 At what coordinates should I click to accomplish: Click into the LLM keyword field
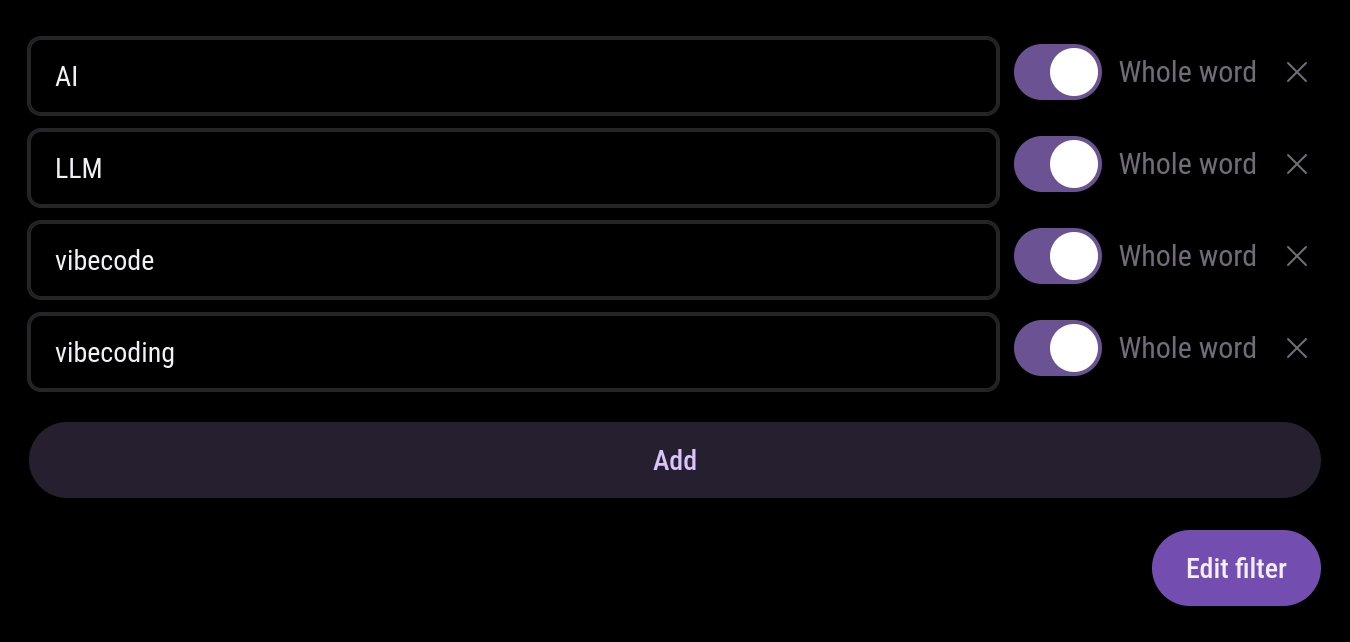click(513, 168)
